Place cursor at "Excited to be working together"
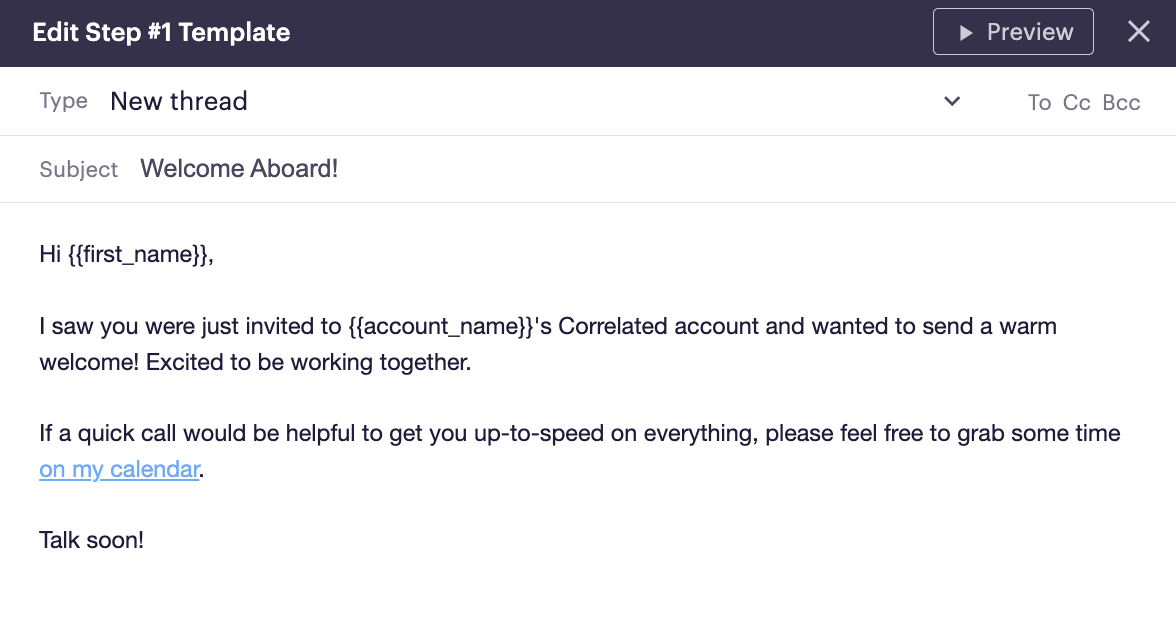Screen dimensions: 1176x628 307,362
